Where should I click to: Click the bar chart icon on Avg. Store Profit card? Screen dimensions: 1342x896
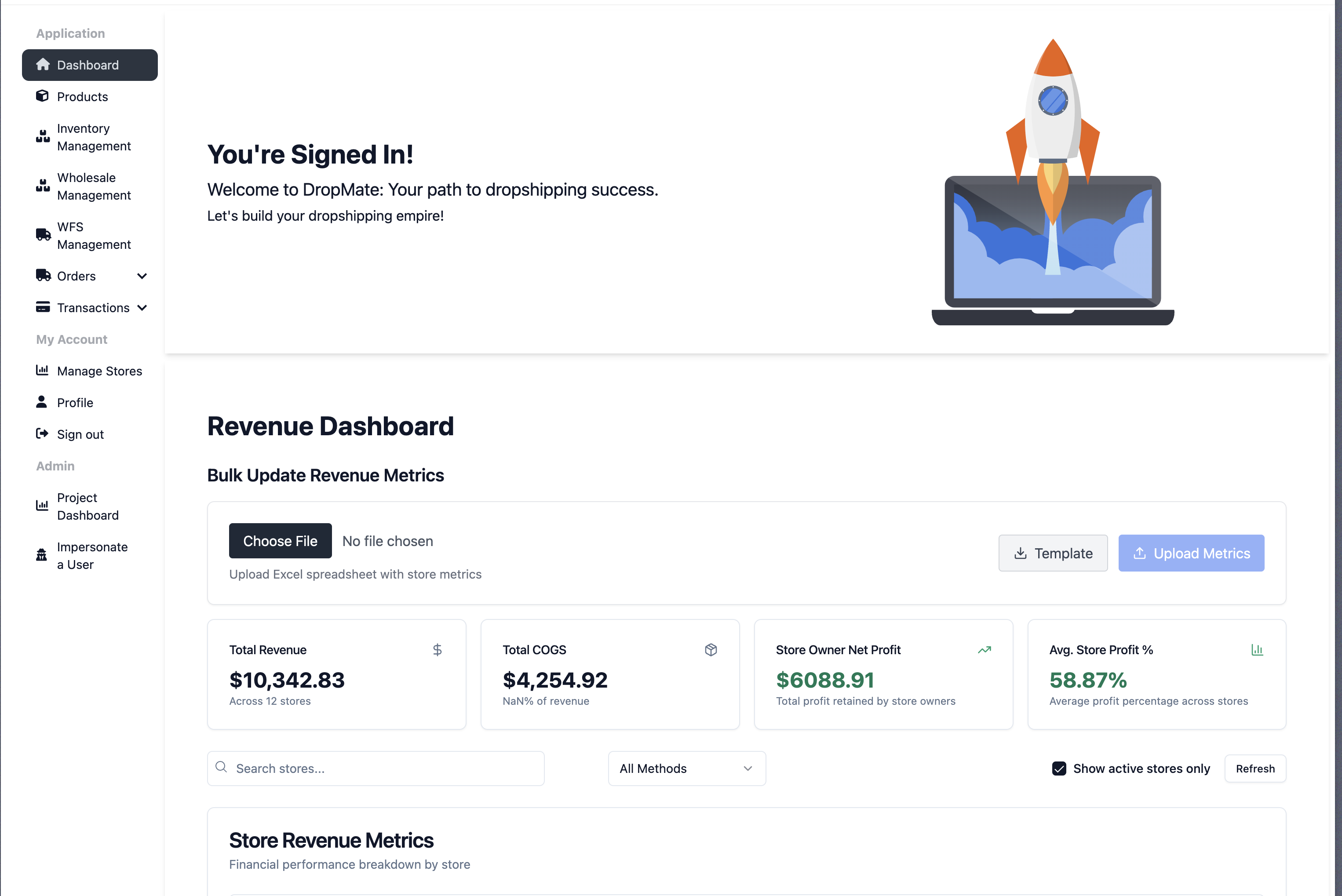(x=1258, y=650)
